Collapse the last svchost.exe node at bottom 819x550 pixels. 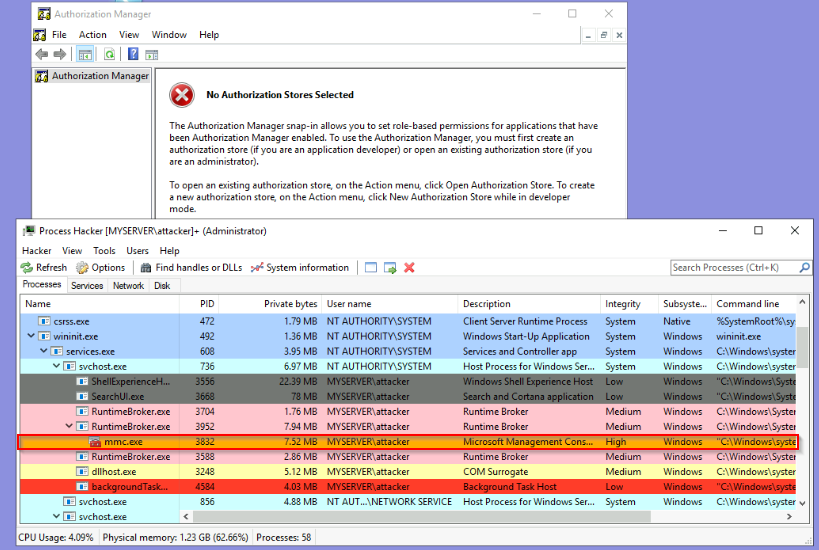56,516
